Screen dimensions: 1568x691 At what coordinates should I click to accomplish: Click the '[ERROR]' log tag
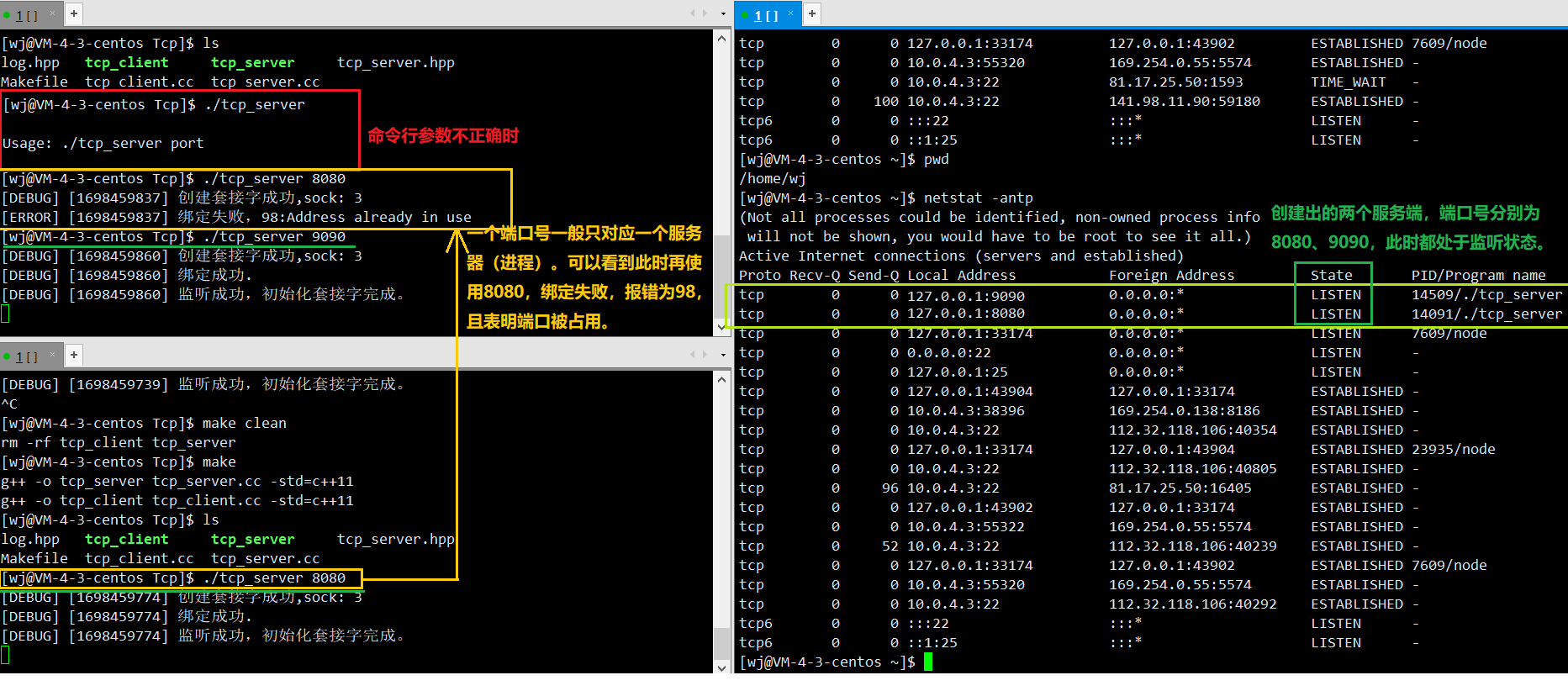coord(30,218)
